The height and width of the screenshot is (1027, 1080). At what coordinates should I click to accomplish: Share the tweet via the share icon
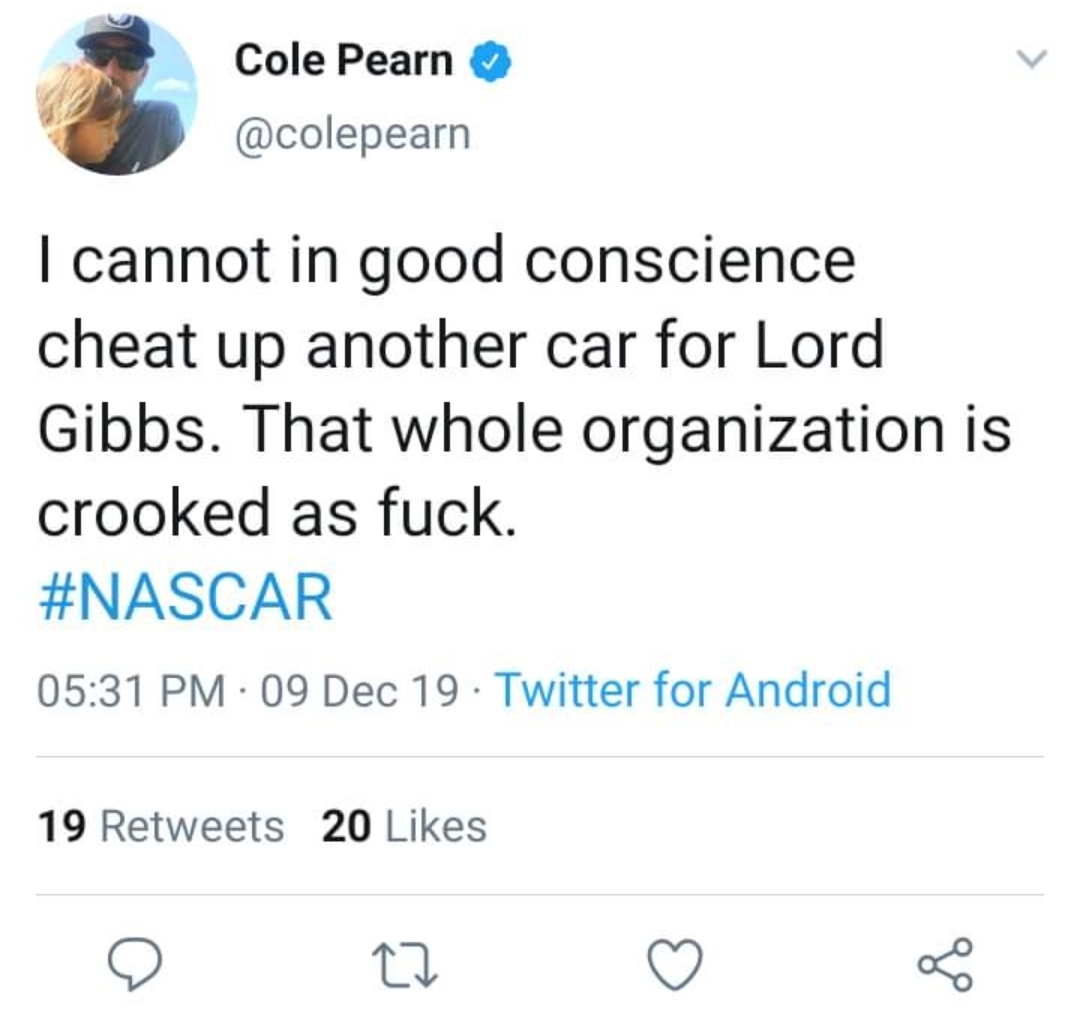point(944,964)
